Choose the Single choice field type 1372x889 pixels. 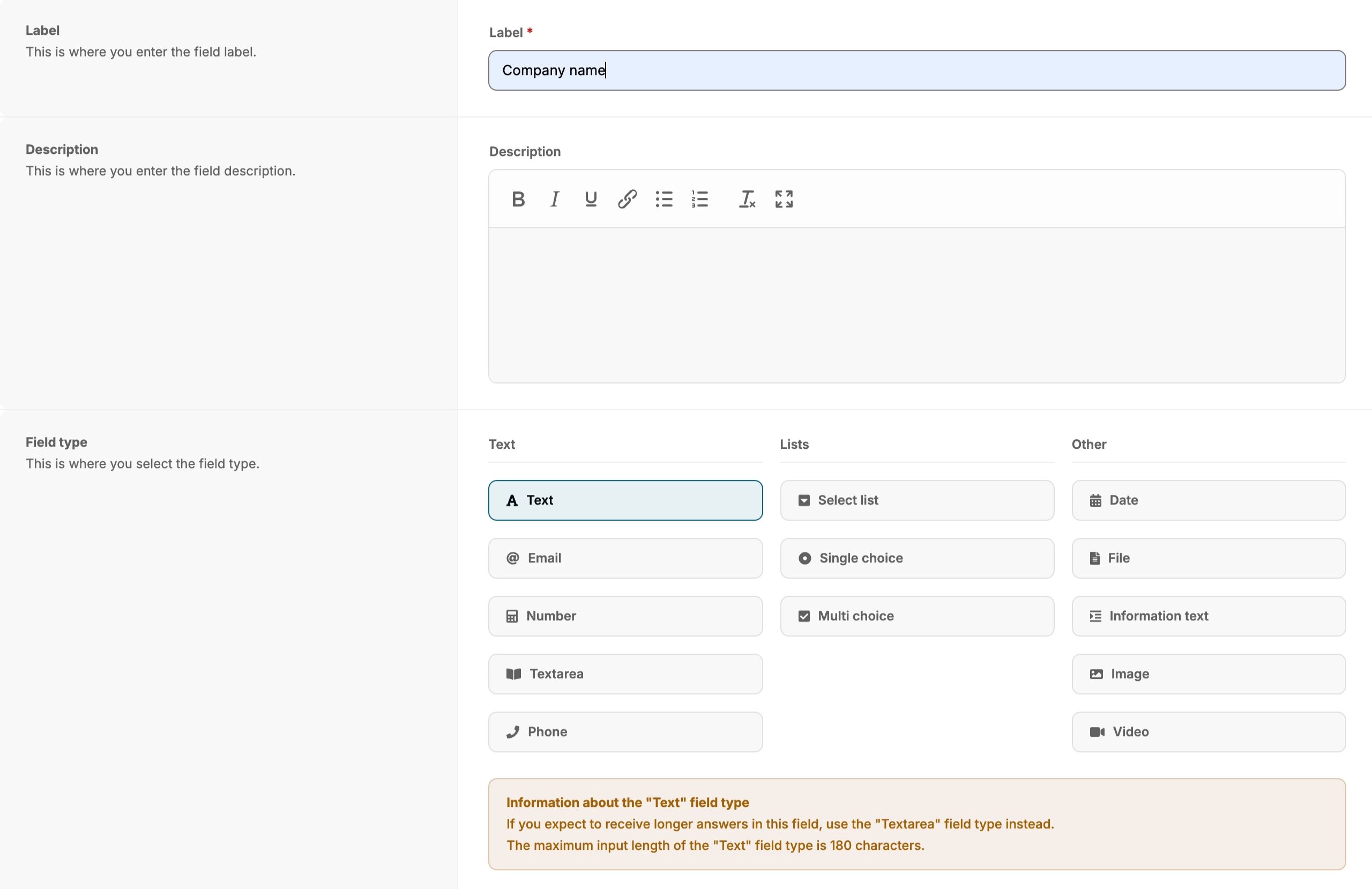click(916, 558)
